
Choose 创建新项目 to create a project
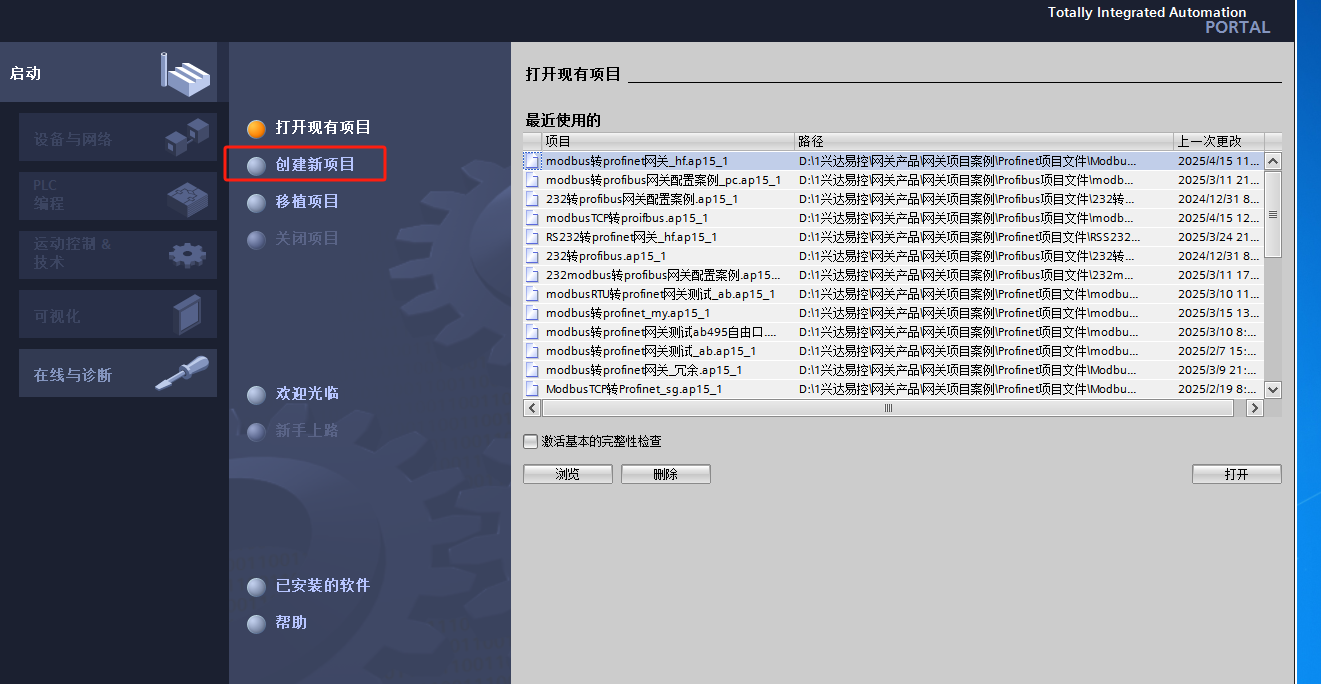point(315,164)
